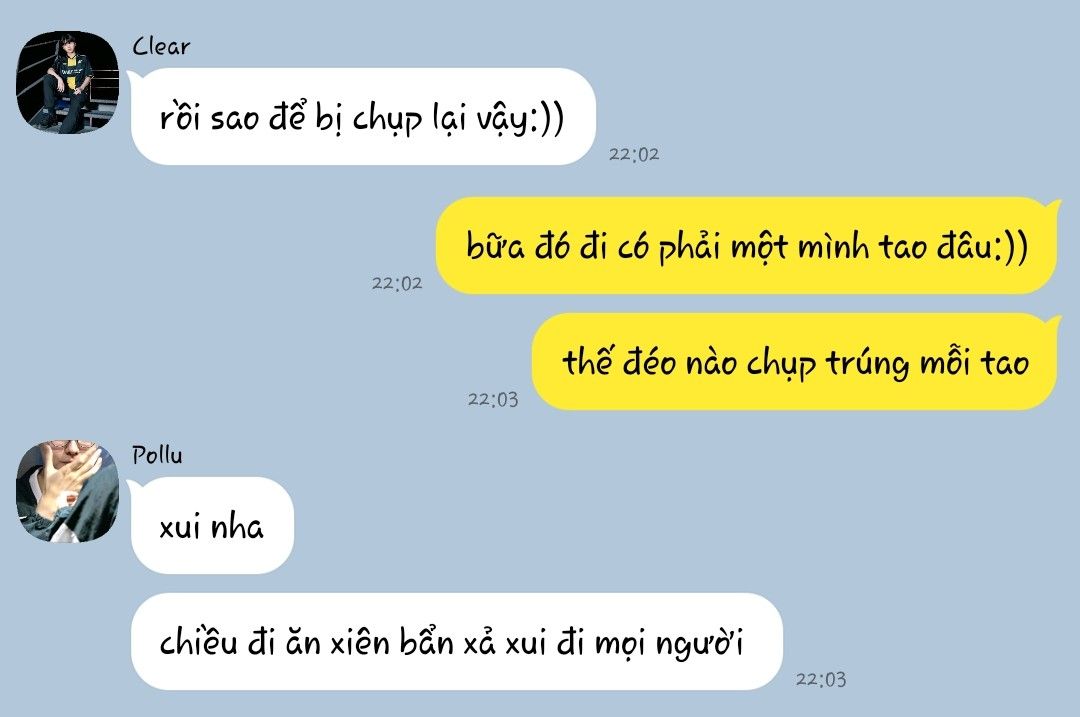1080x717 pixels.
Task: Open Pollu's profile avatar picture
Action: pos(68,491)
